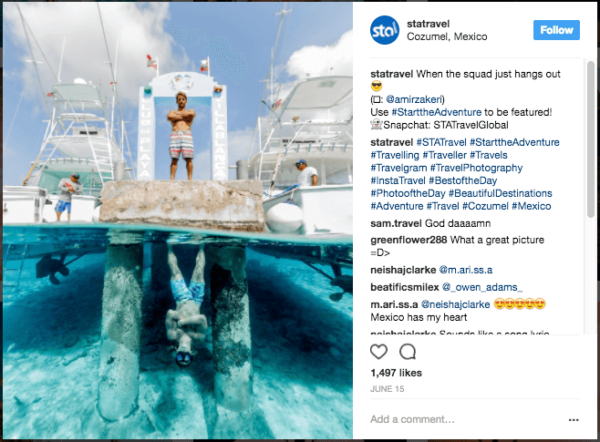Click the @amirzakeri photo credit mention
This screenshot has height=442, width=600.
coord(417,100)
